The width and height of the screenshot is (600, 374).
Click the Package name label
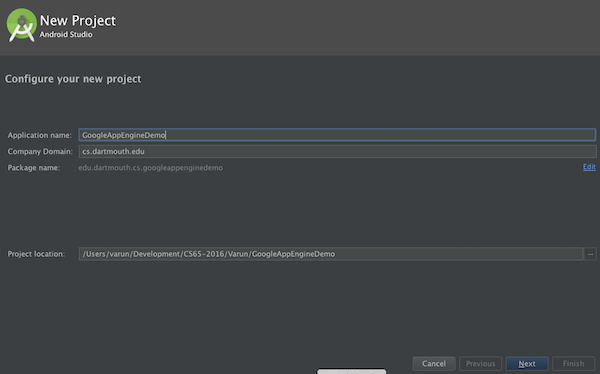coord(34,168)
